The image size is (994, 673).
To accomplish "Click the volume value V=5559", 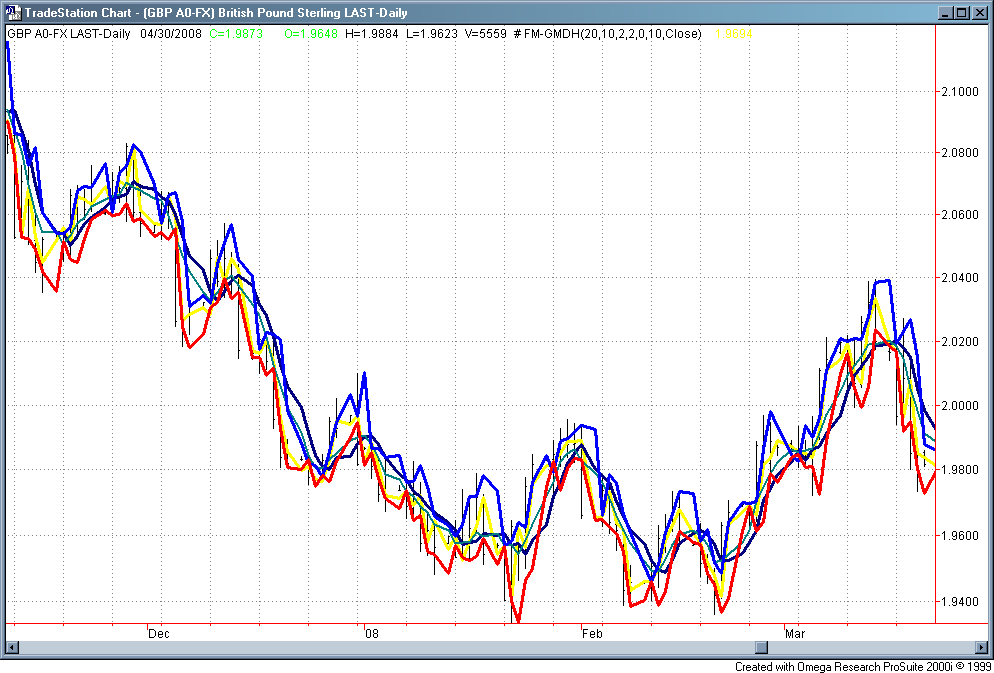I will pos(485,34).
